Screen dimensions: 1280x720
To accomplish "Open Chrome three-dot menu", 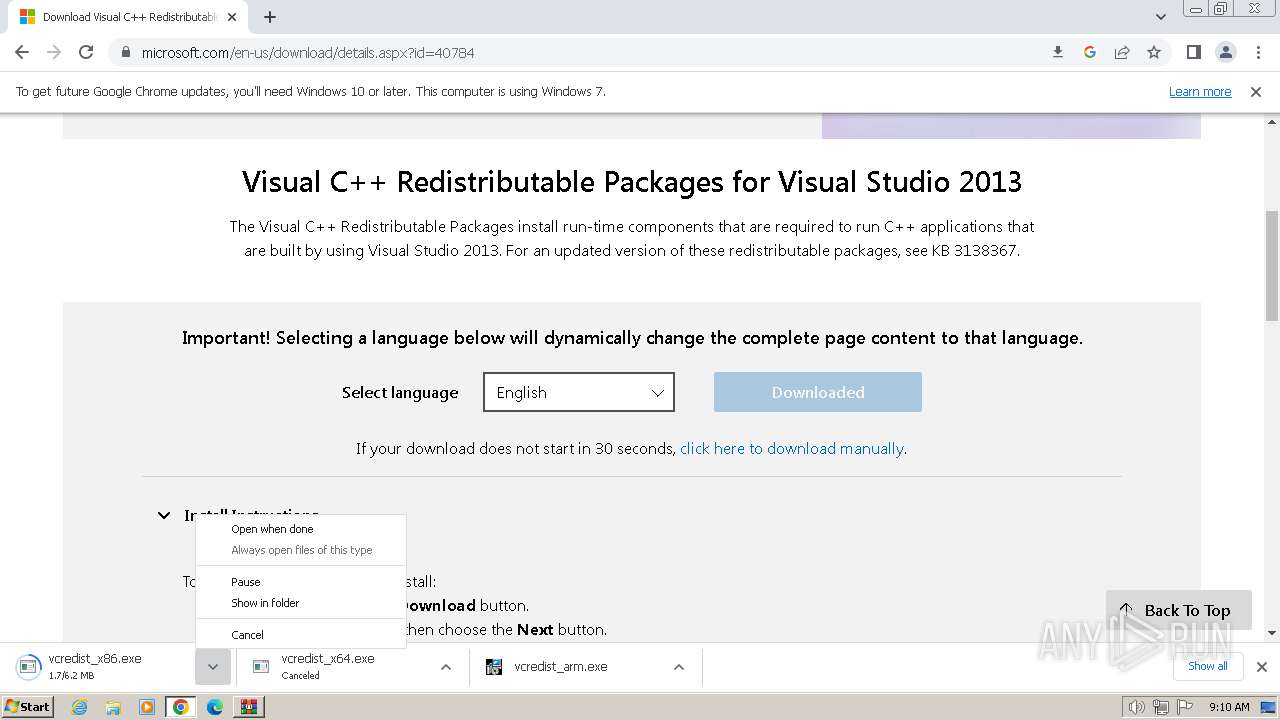I will tap(1257, 52).
